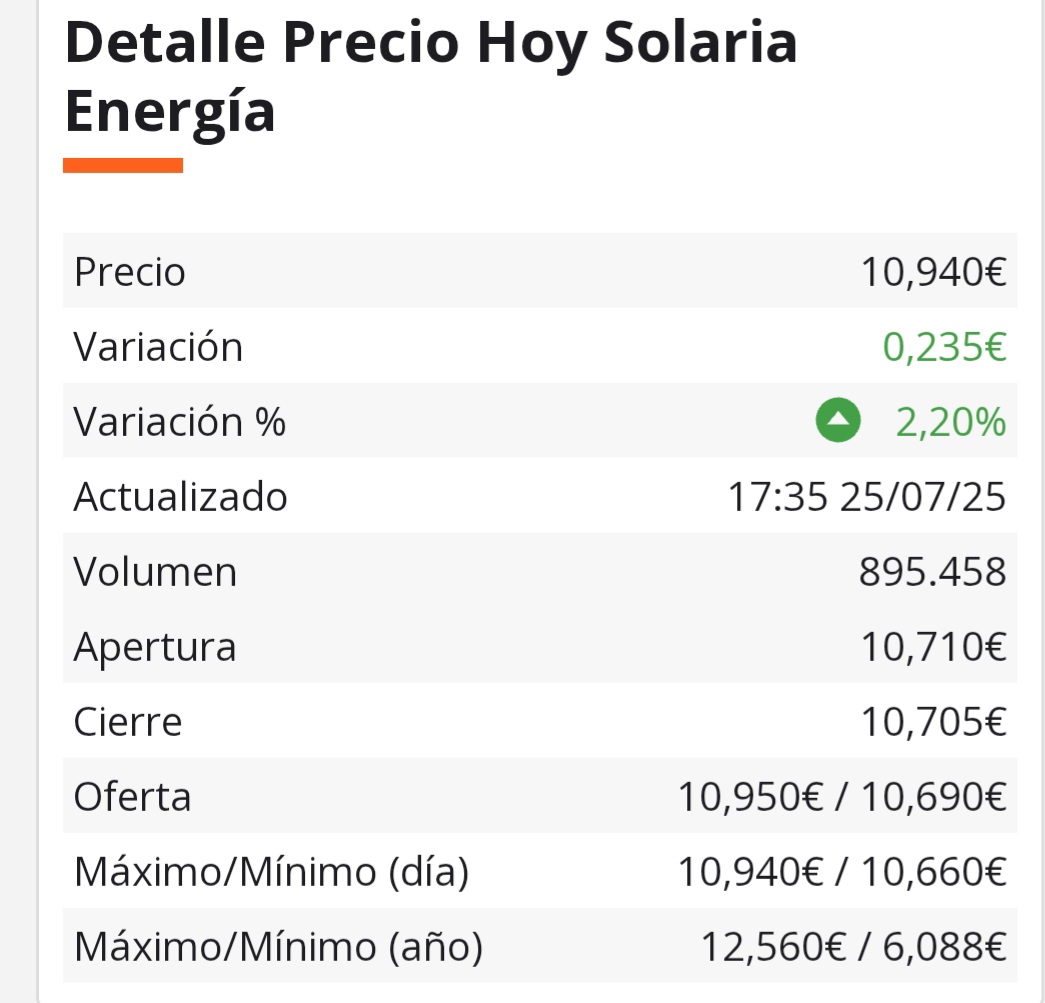Viewport: 1045px width, 1003px height.
Task: Click the 2,20% variation percentage
Action: [x=951, y=422]
